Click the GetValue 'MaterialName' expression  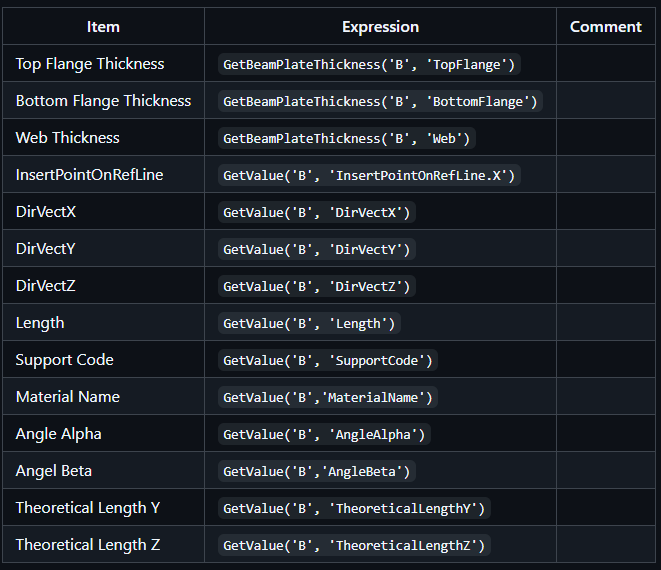(x=328, y=398)
